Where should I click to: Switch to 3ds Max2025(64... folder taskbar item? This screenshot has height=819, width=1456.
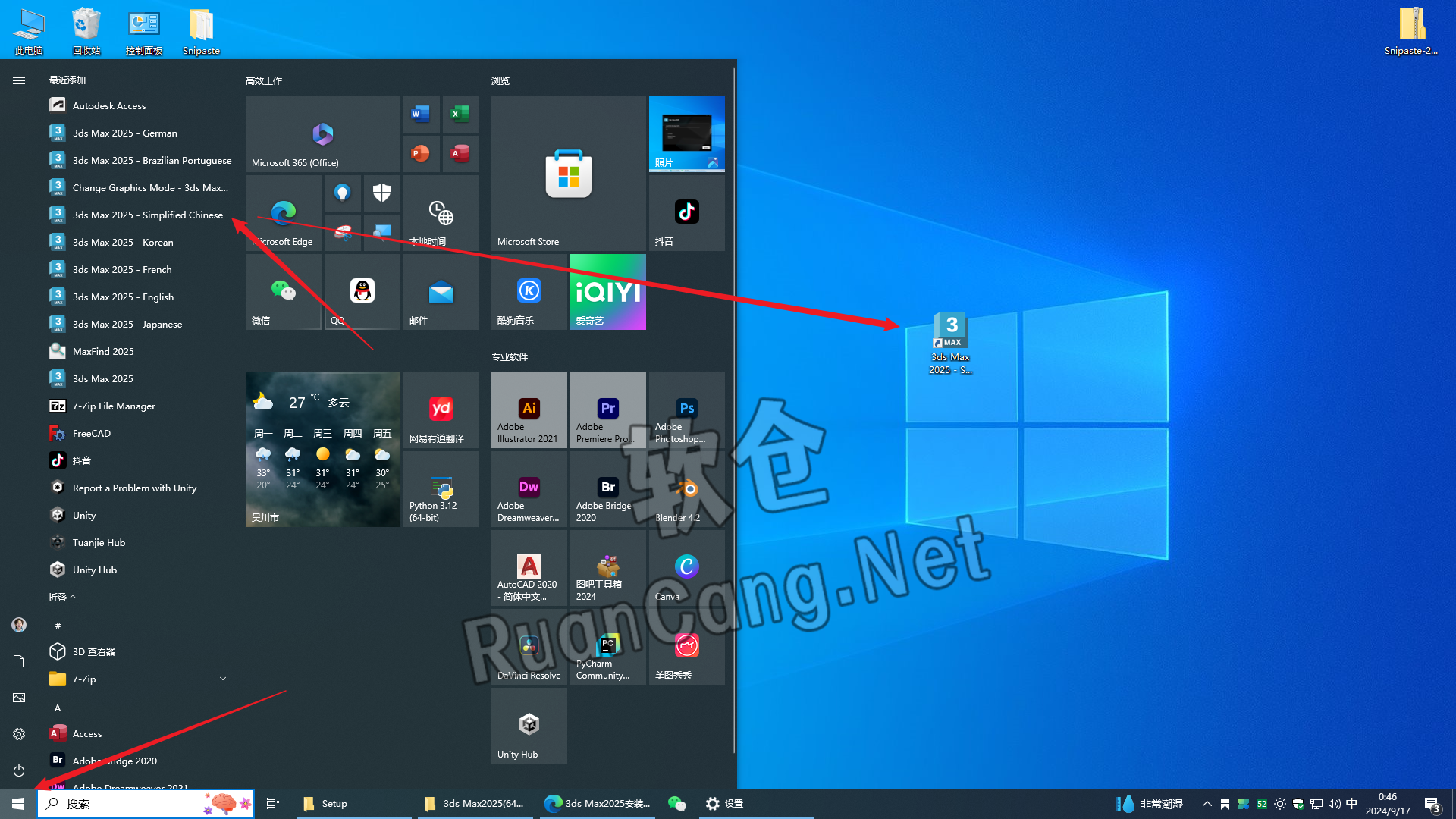coord(475,804)
